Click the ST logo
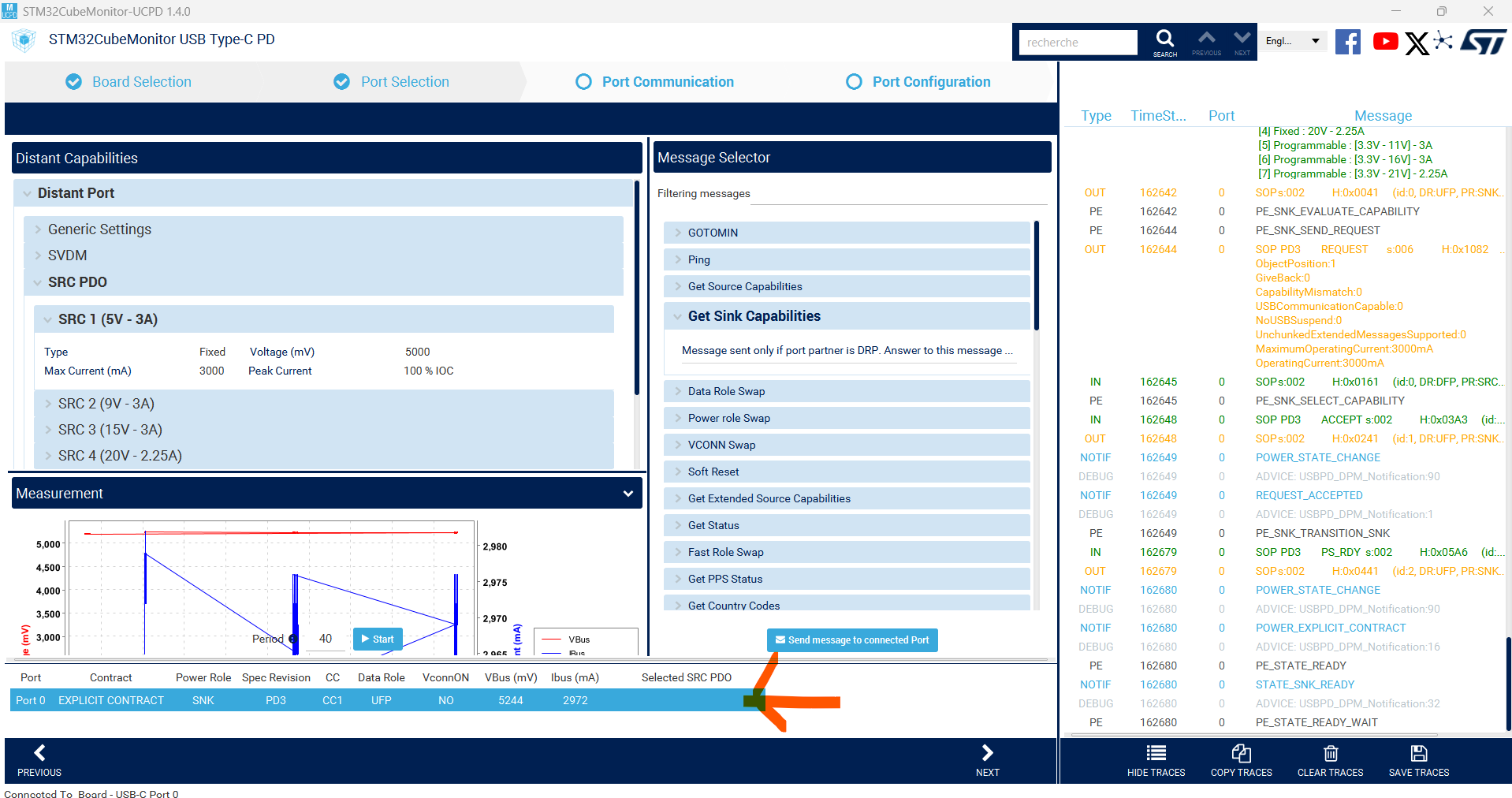Screen dimensions: 1512x798 (x=1484, y=42)
